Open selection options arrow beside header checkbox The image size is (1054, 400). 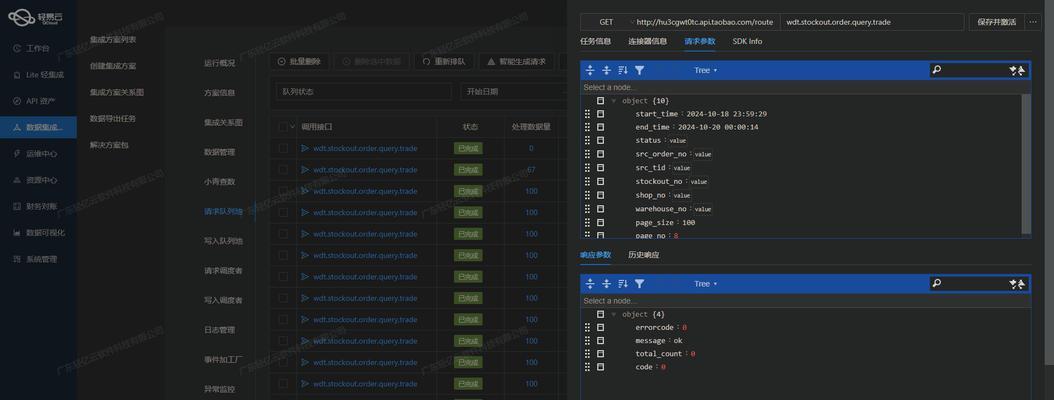tap(293, 126)
